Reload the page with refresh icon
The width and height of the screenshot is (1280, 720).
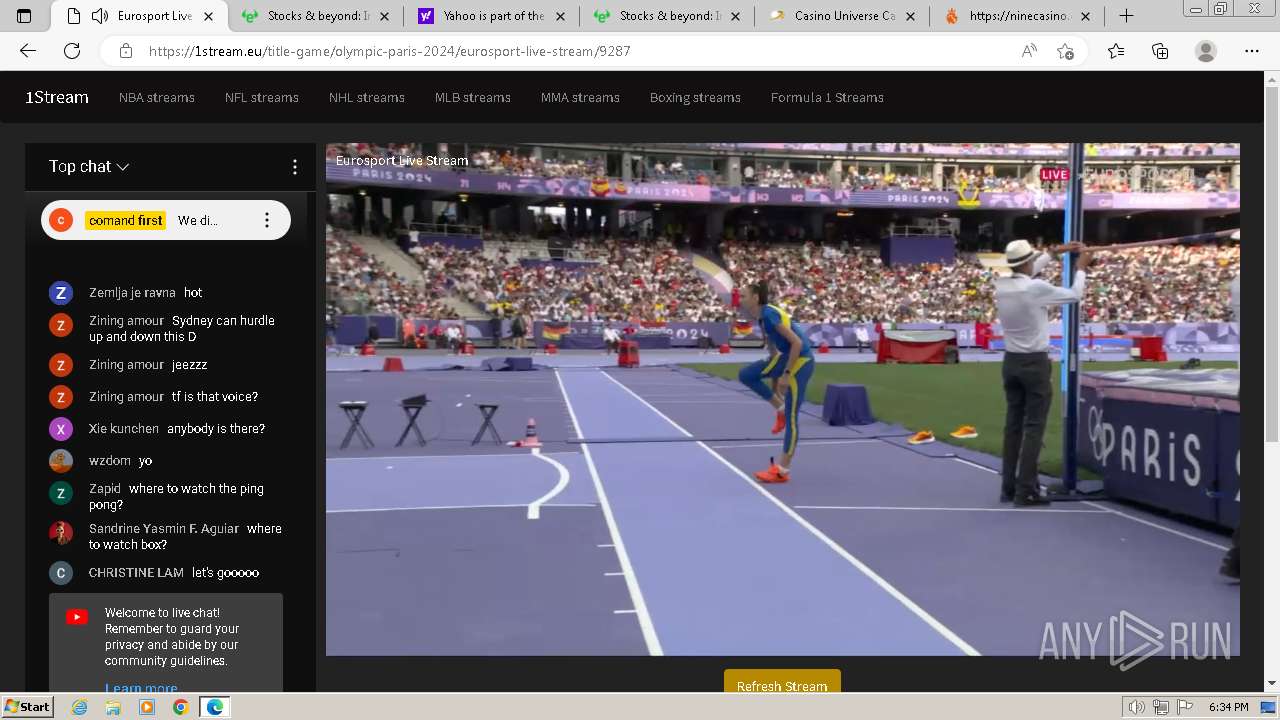pyautogui.click(x=72, y=51)
